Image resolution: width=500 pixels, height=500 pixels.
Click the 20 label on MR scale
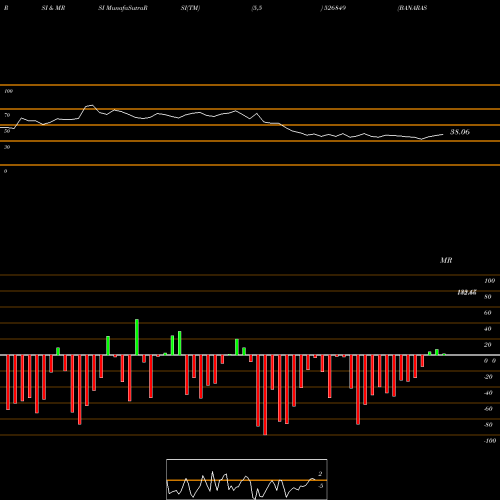(x=488, y=345)
